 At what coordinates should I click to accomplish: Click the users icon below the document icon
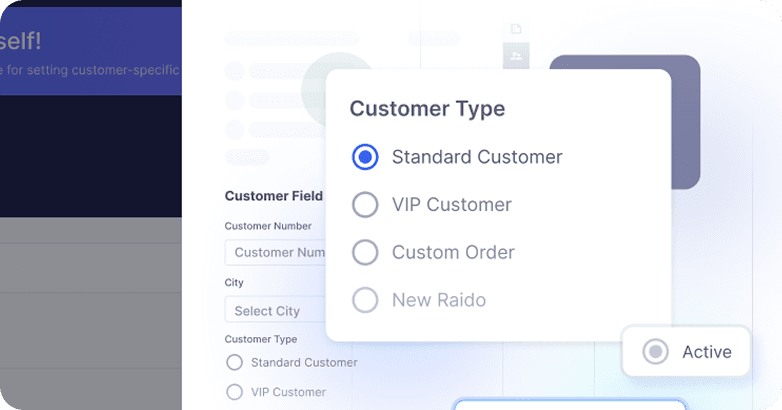coord(516,56)
